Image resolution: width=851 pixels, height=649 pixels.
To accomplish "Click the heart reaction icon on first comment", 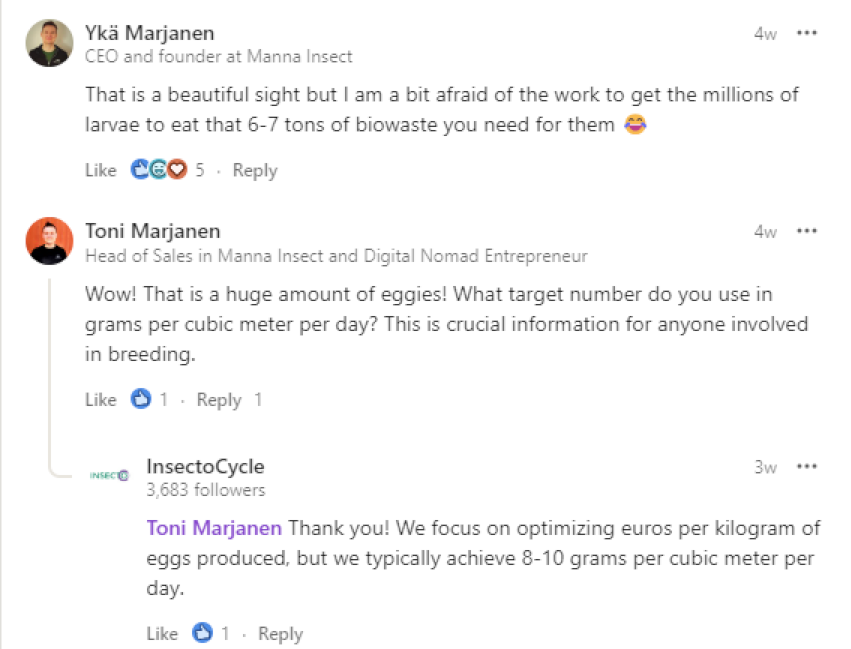I will click(177, 170).
